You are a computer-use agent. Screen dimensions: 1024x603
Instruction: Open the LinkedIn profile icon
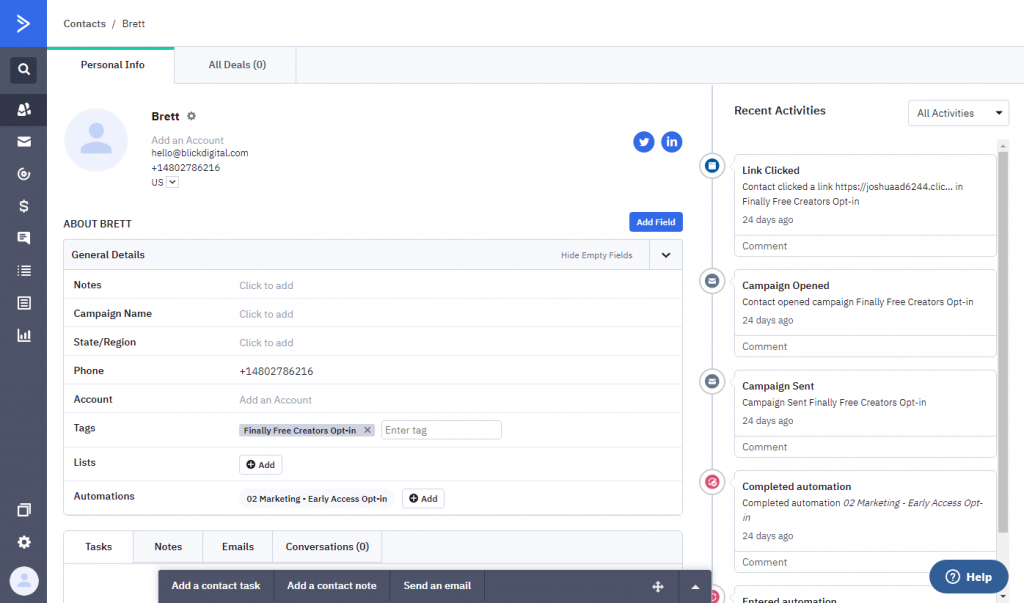[671, 142]
